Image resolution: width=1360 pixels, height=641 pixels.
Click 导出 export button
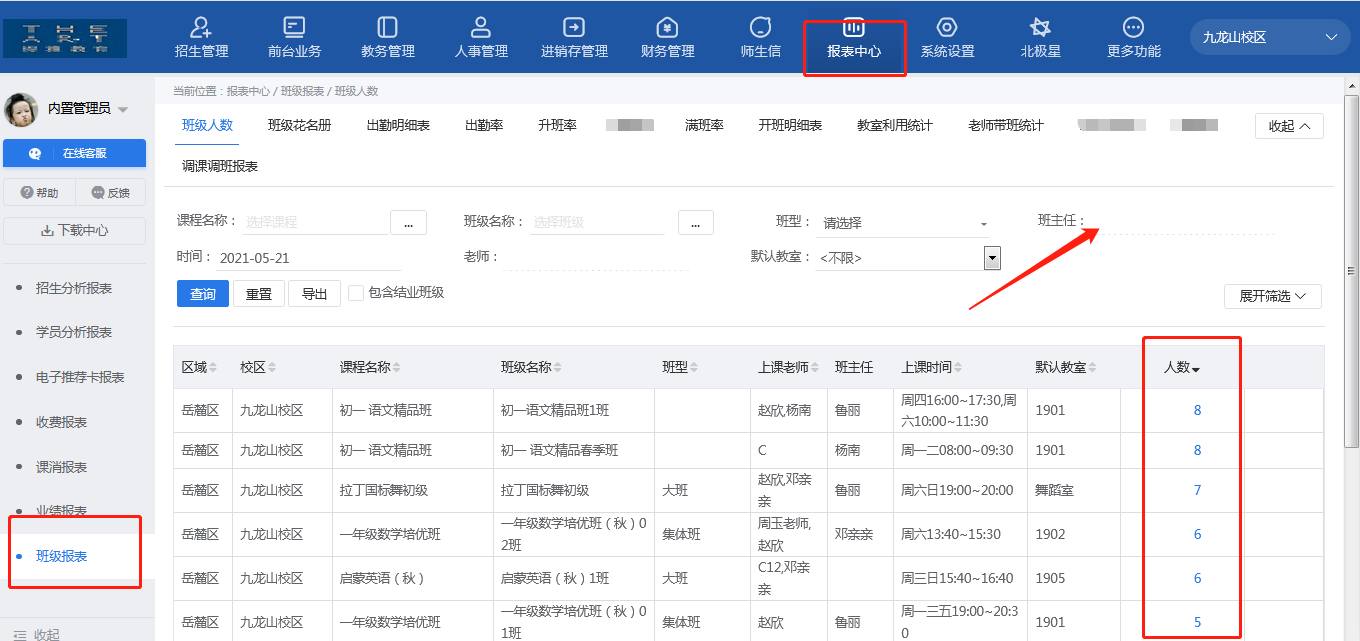[x=314, y=294]
